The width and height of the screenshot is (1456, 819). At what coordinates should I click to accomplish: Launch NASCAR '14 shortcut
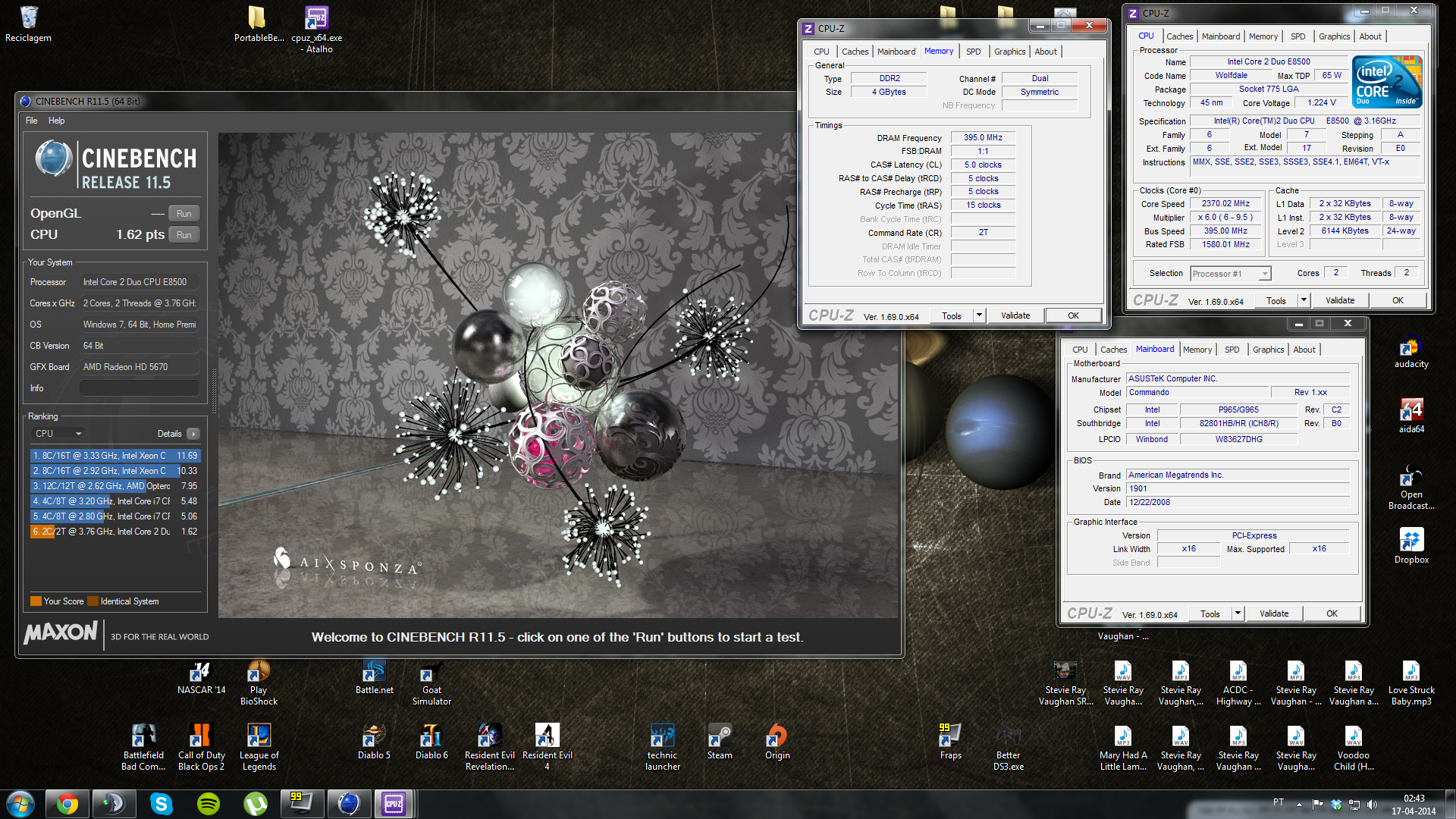pos(202,678)
